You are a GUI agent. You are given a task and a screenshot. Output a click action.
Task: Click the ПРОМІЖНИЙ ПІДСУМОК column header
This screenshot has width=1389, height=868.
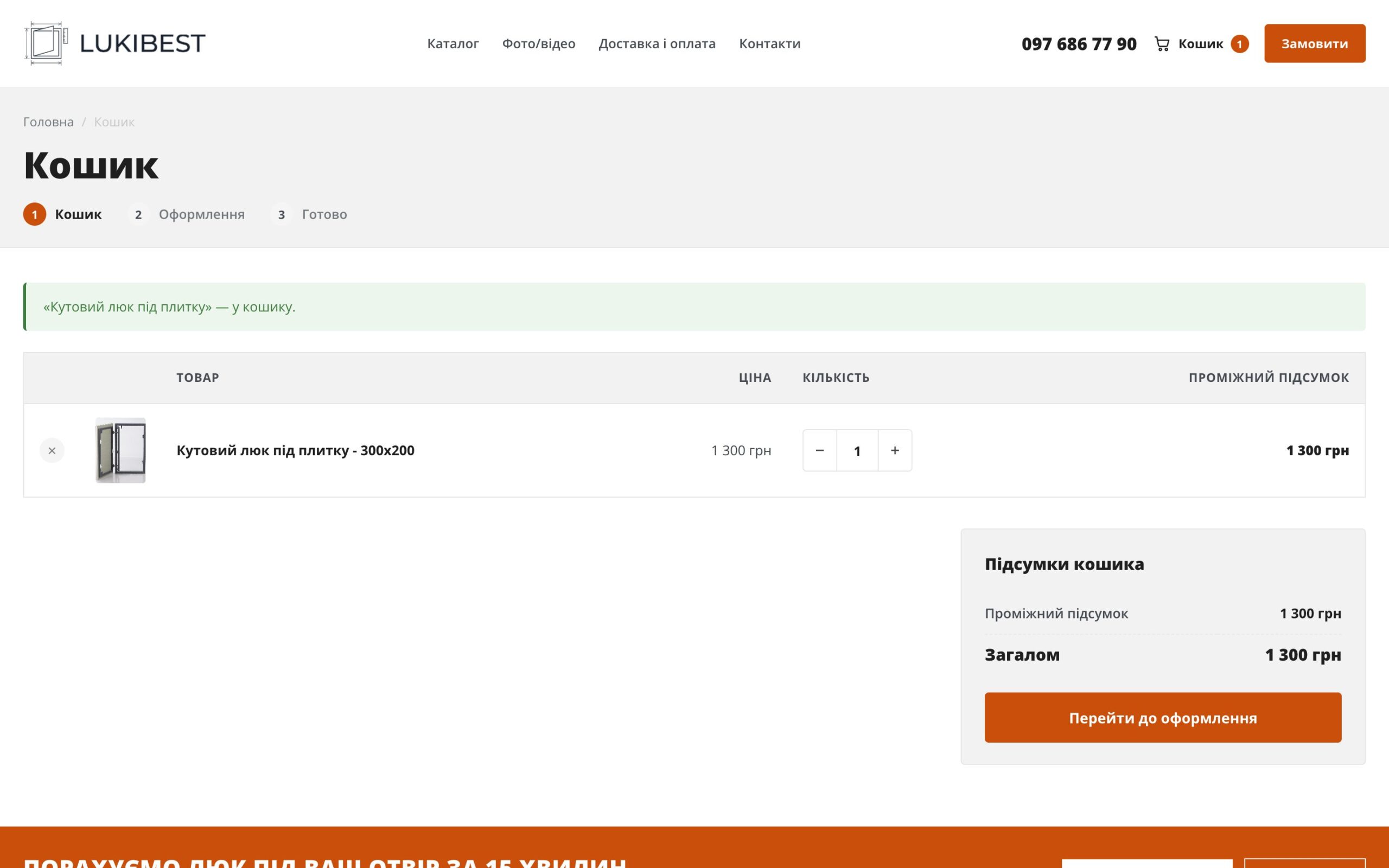point(1269,378)
